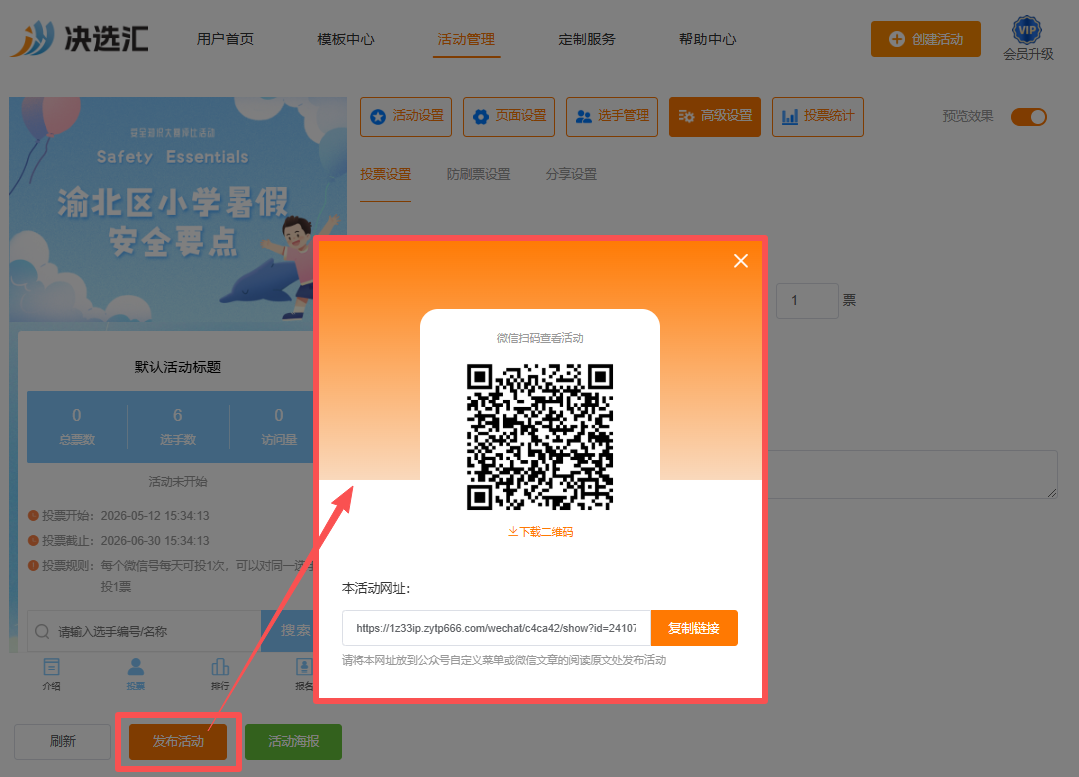The image size is (1079, 777).
Task: Open the 页面设置 section
Action: pos(509,117)
